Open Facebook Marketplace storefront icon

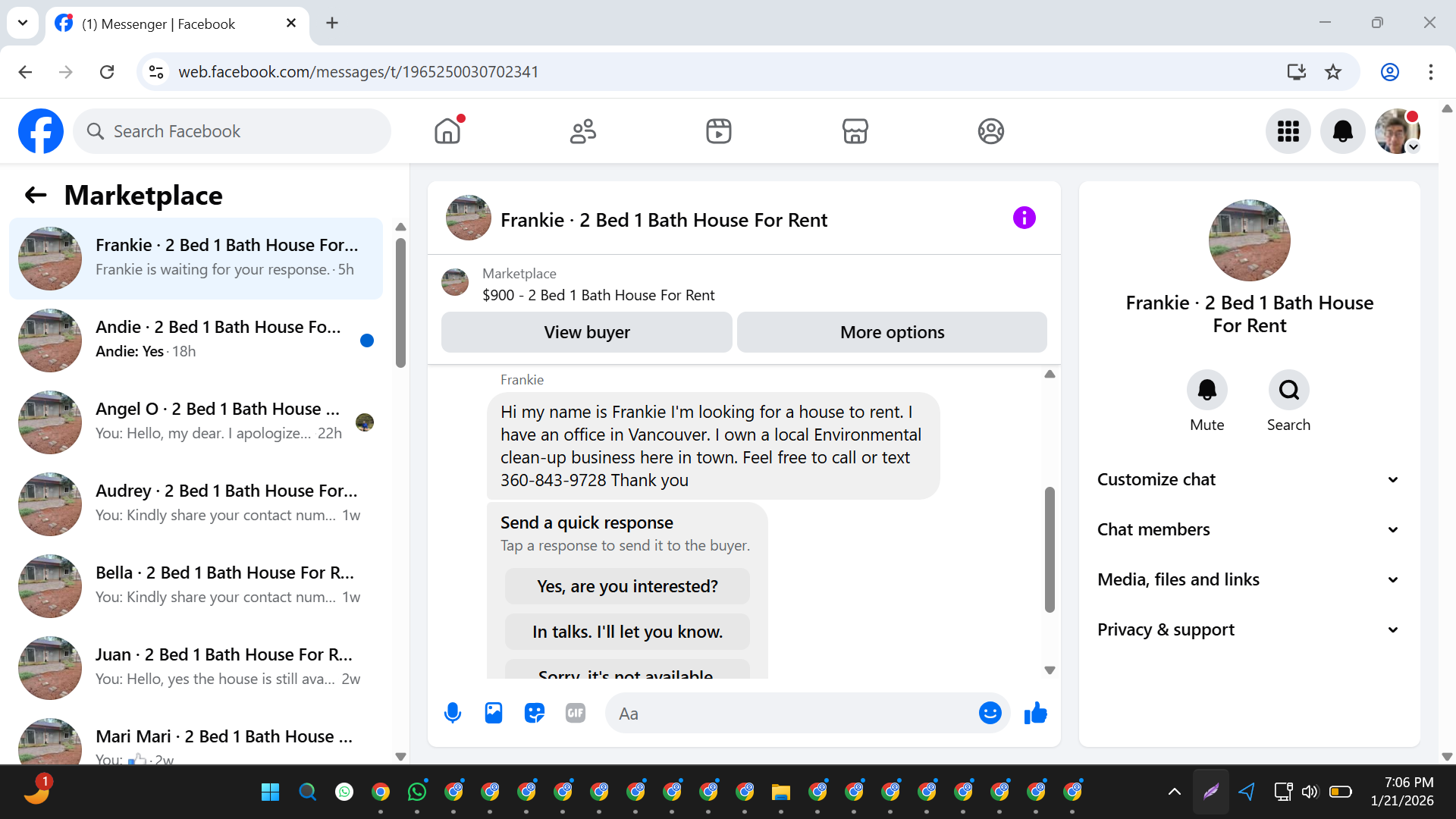pyautogui.click(x=855, y=131)
